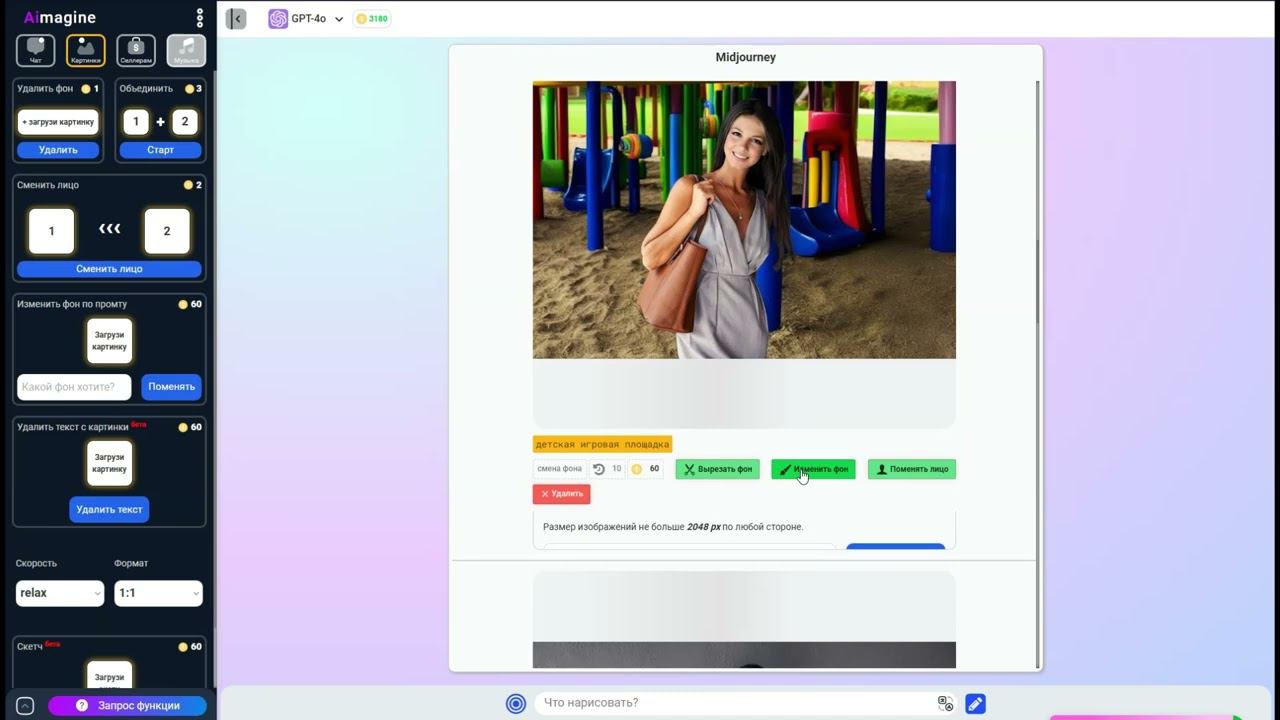Switch to the Чат tab
Image resolution: width=1280 pixels, height=720 pixels.
36,50
